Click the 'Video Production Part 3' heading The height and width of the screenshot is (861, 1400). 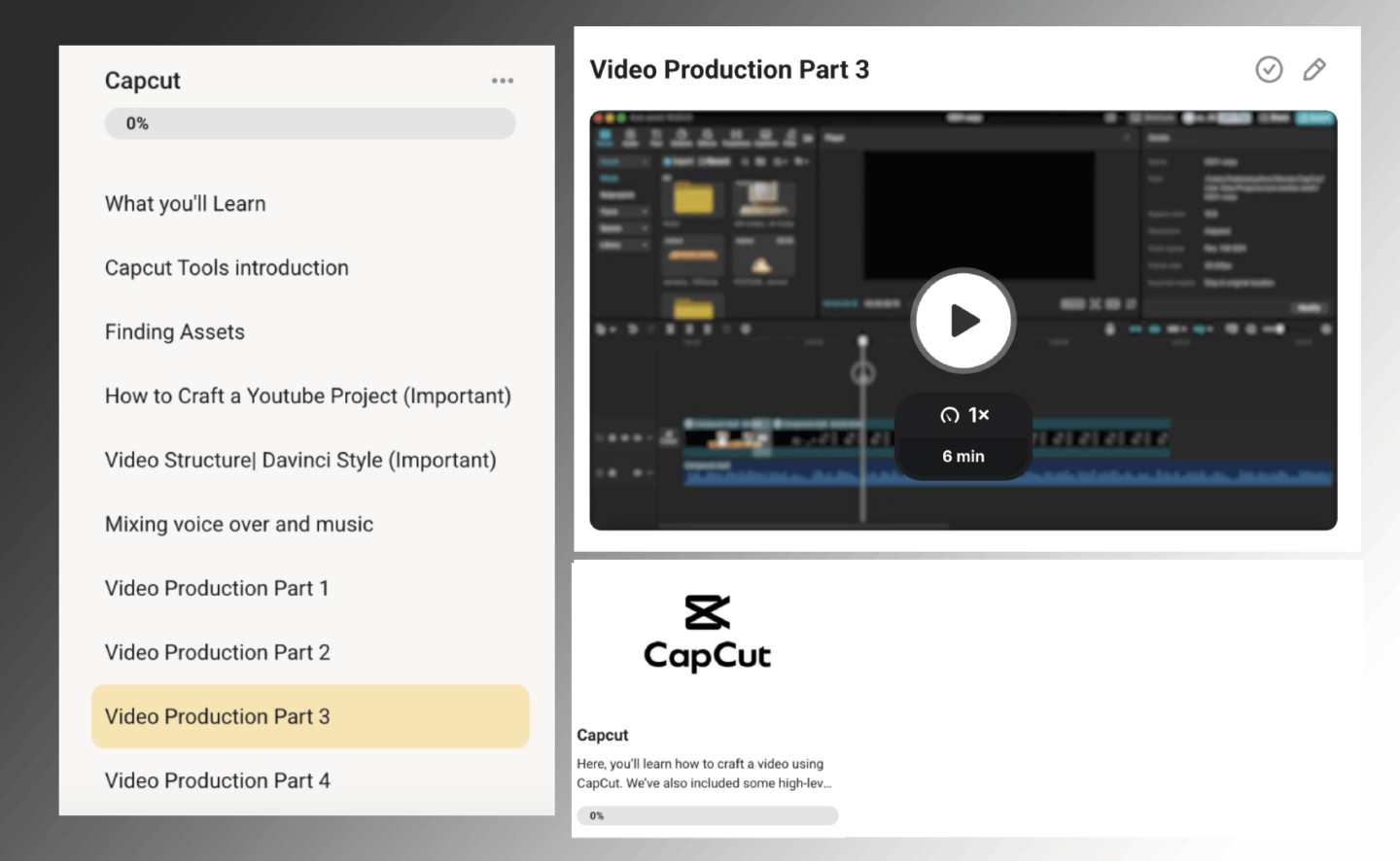click(730, 70)
